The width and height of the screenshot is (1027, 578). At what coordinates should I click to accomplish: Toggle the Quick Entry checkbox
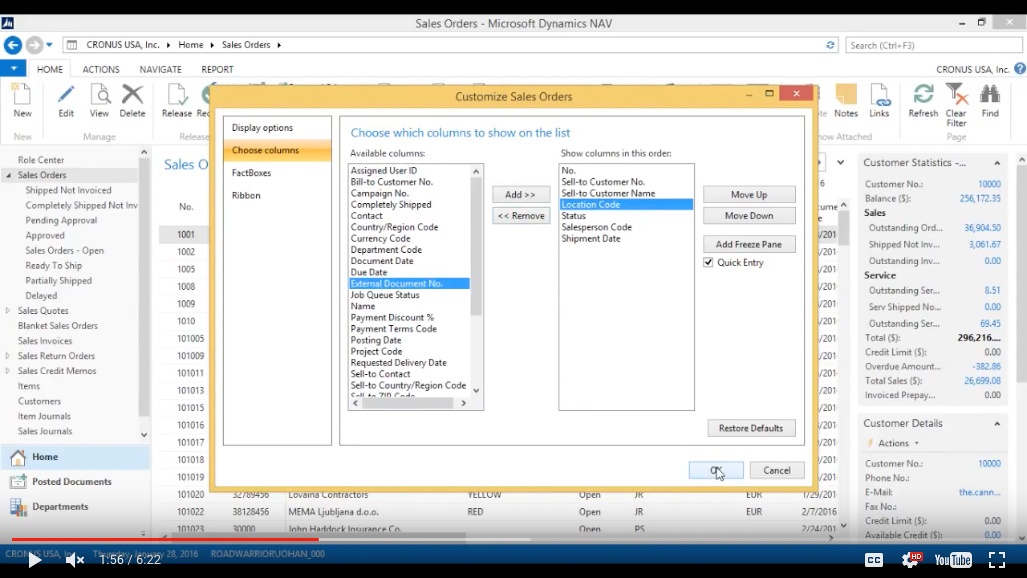coord(708,262)
